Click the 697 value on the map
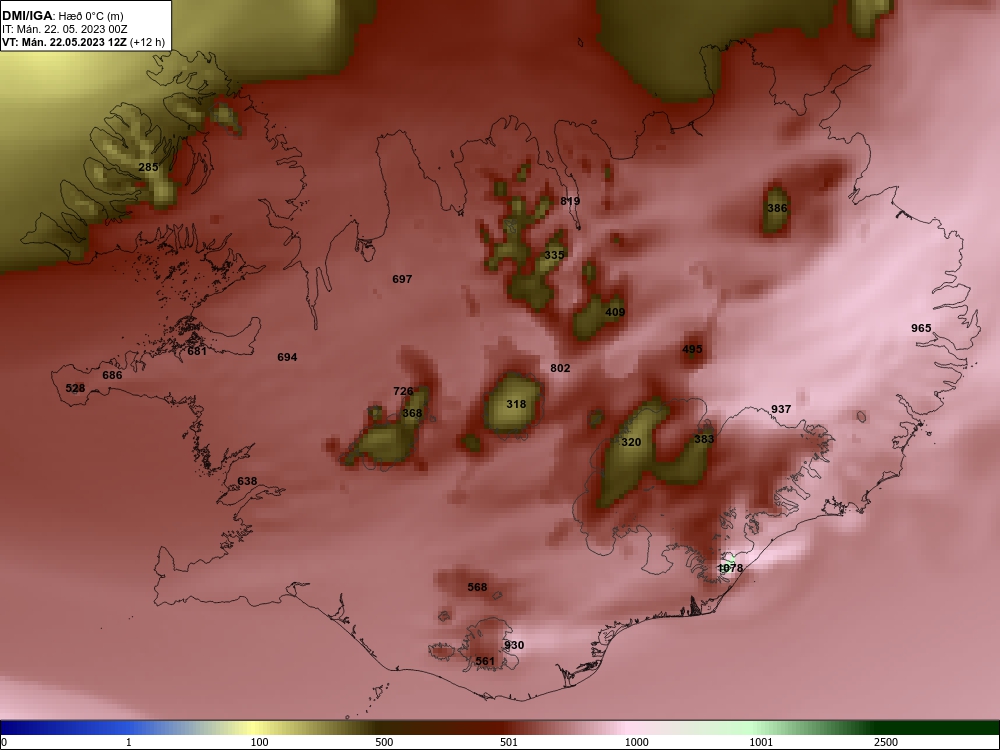The width and height of the screenshot is (1000, 750). 402,279
